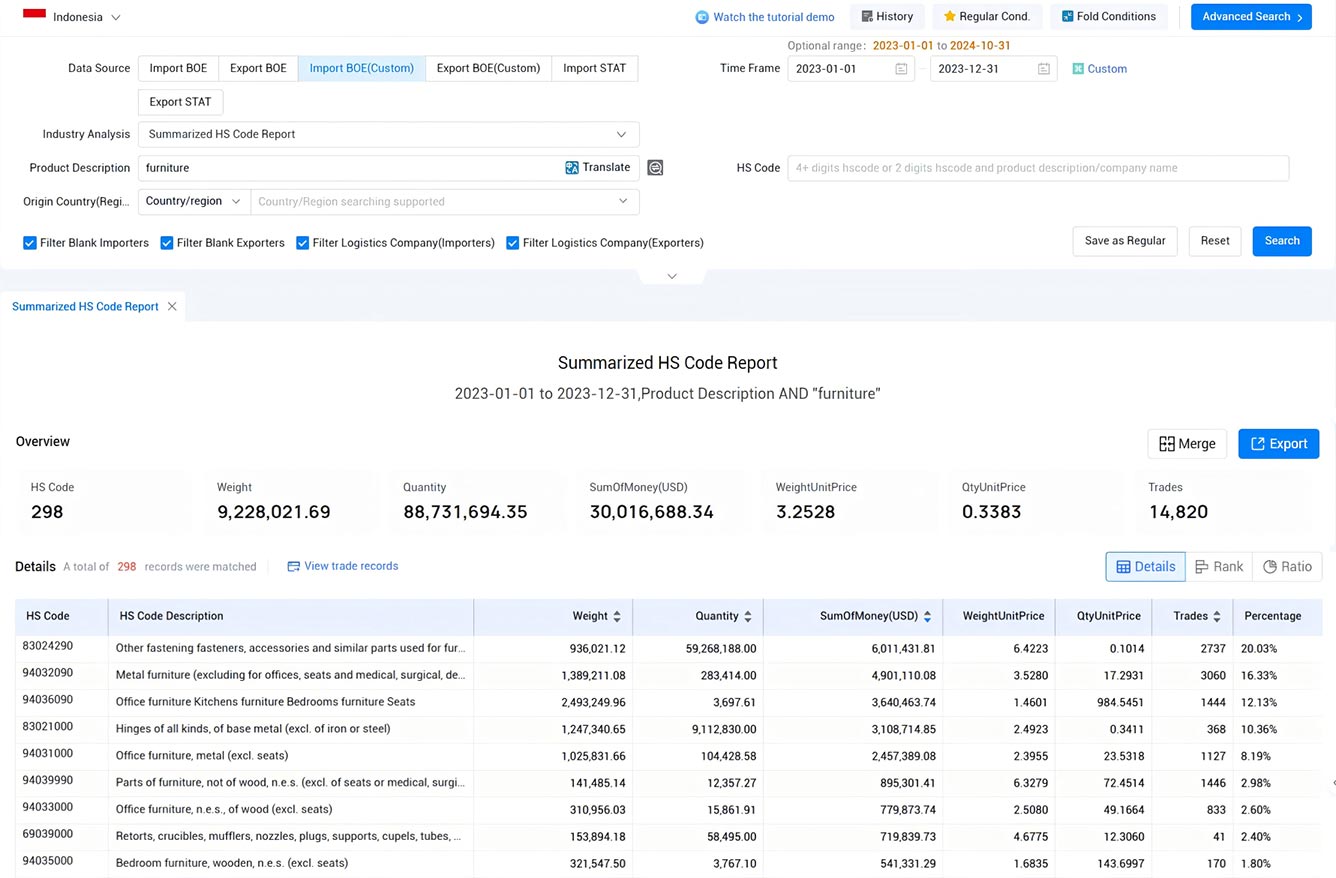Click the tutorial demo video icon
Image resolution: width=1336 pixels, height=878 pixels.
click(703, 17)
